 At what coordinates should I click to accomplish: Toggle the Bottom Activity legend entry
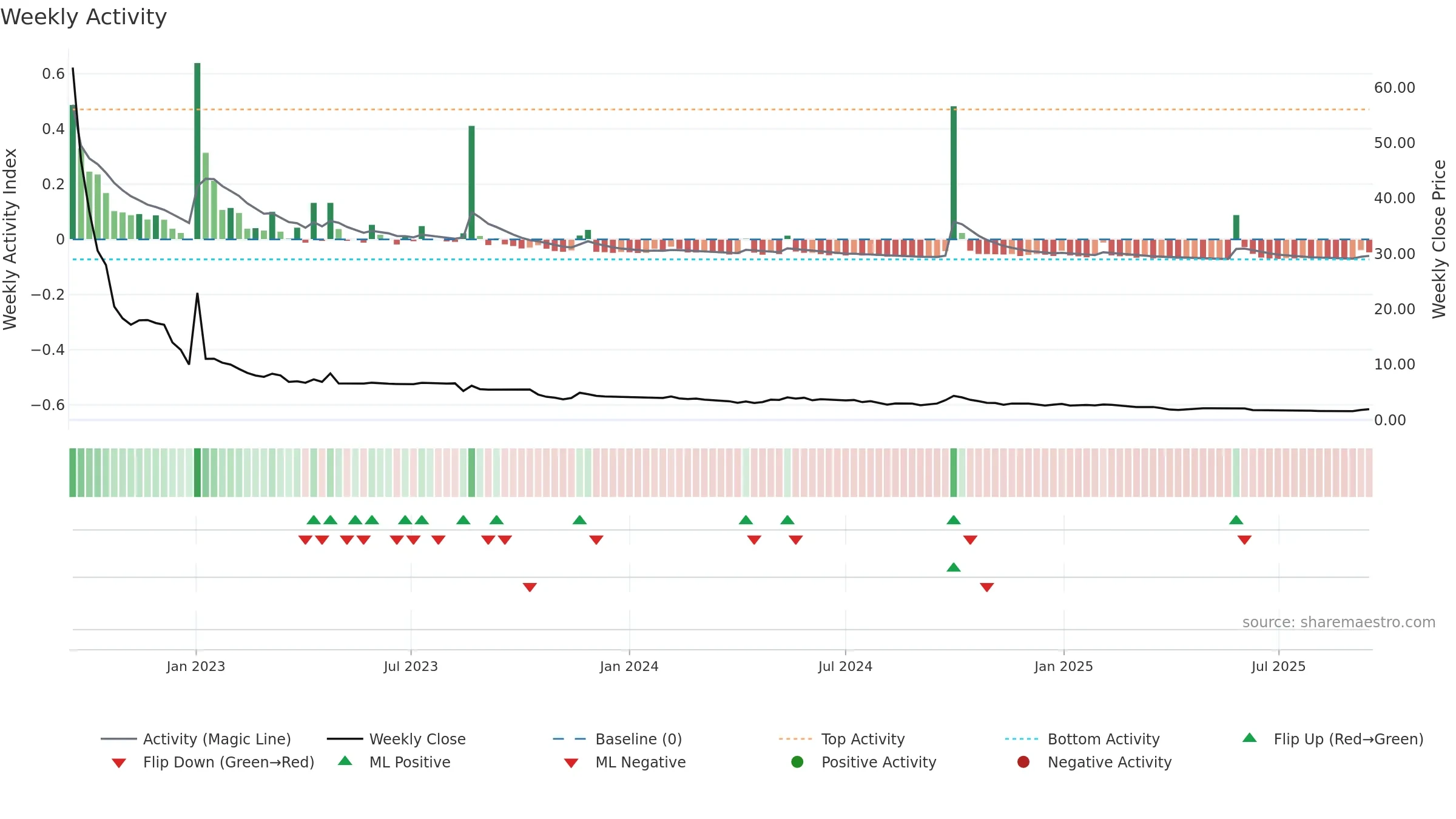(1082, 739)
